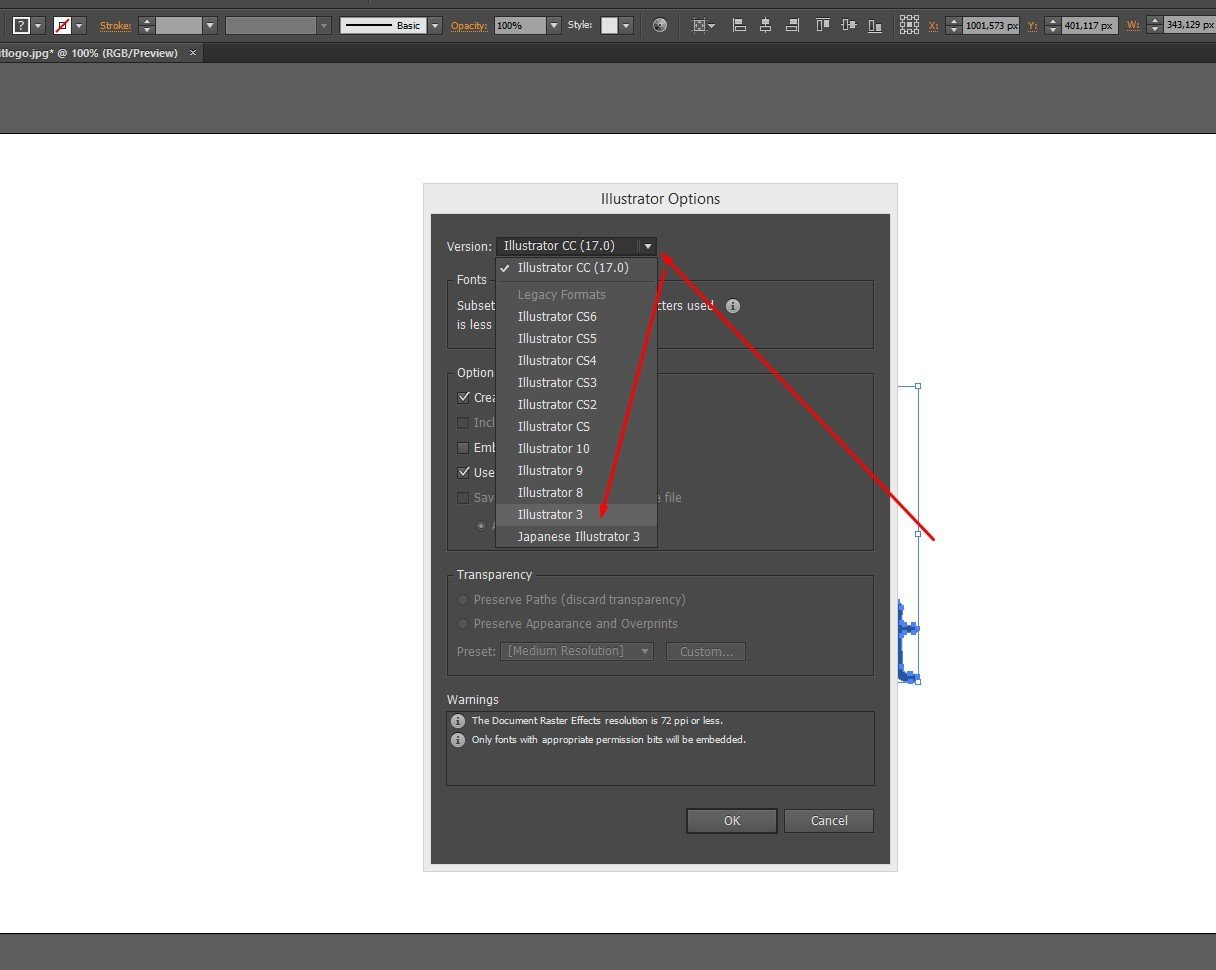The height and width of the screenshot is (970, 1216).
Task: Open the recolor artwork globe icon
Action: pos(659,25)
